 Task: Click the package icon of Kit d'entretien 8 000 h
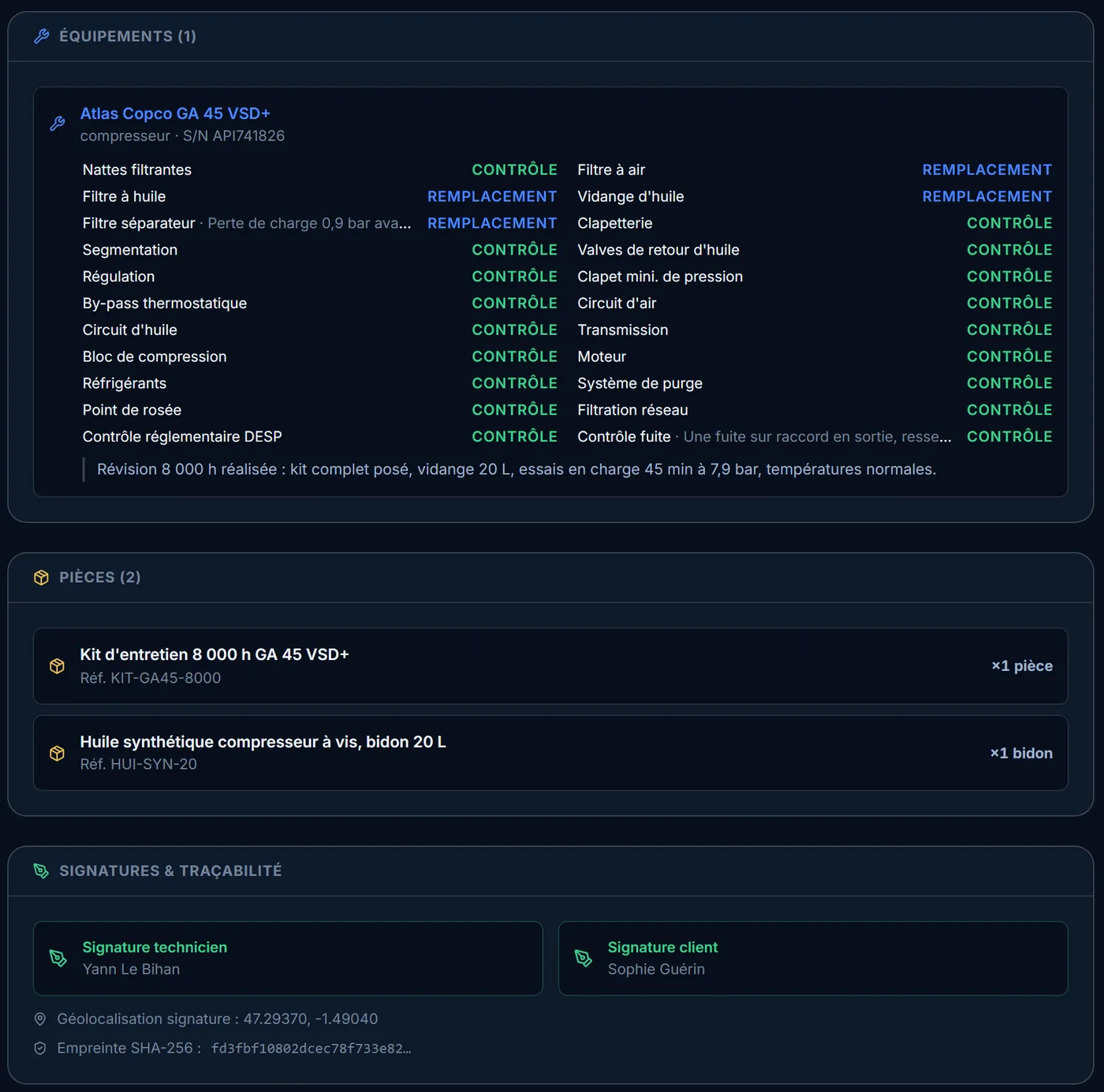tap(57, 666)
